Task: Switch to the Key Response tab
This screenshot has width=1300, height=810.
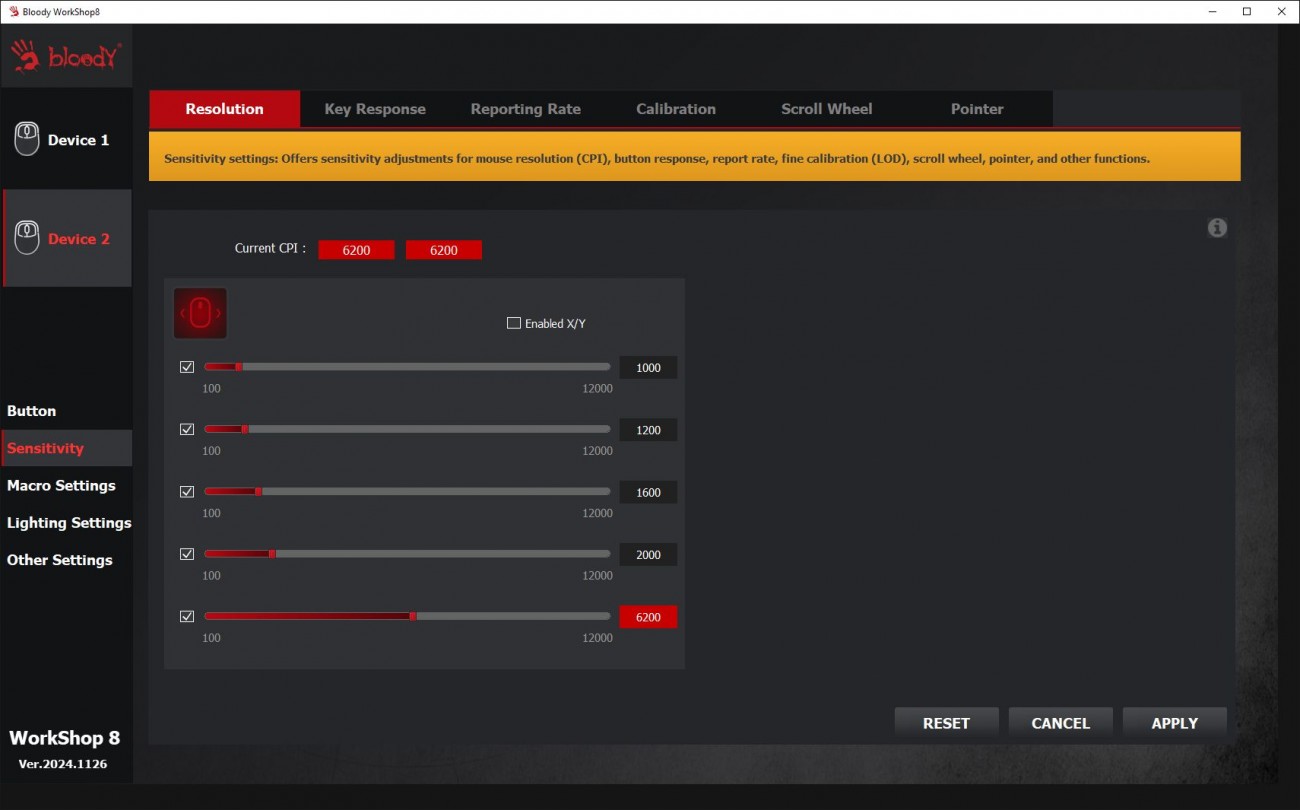Action: [375, 109]
